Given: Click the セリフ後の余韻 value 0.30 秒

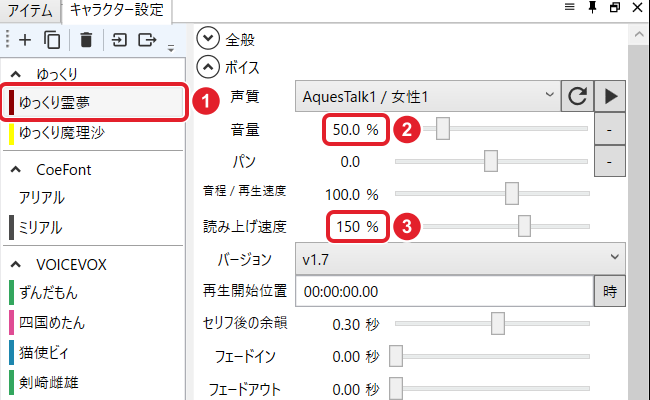Looking at the screenshot, I should click(x=356, y=324).
